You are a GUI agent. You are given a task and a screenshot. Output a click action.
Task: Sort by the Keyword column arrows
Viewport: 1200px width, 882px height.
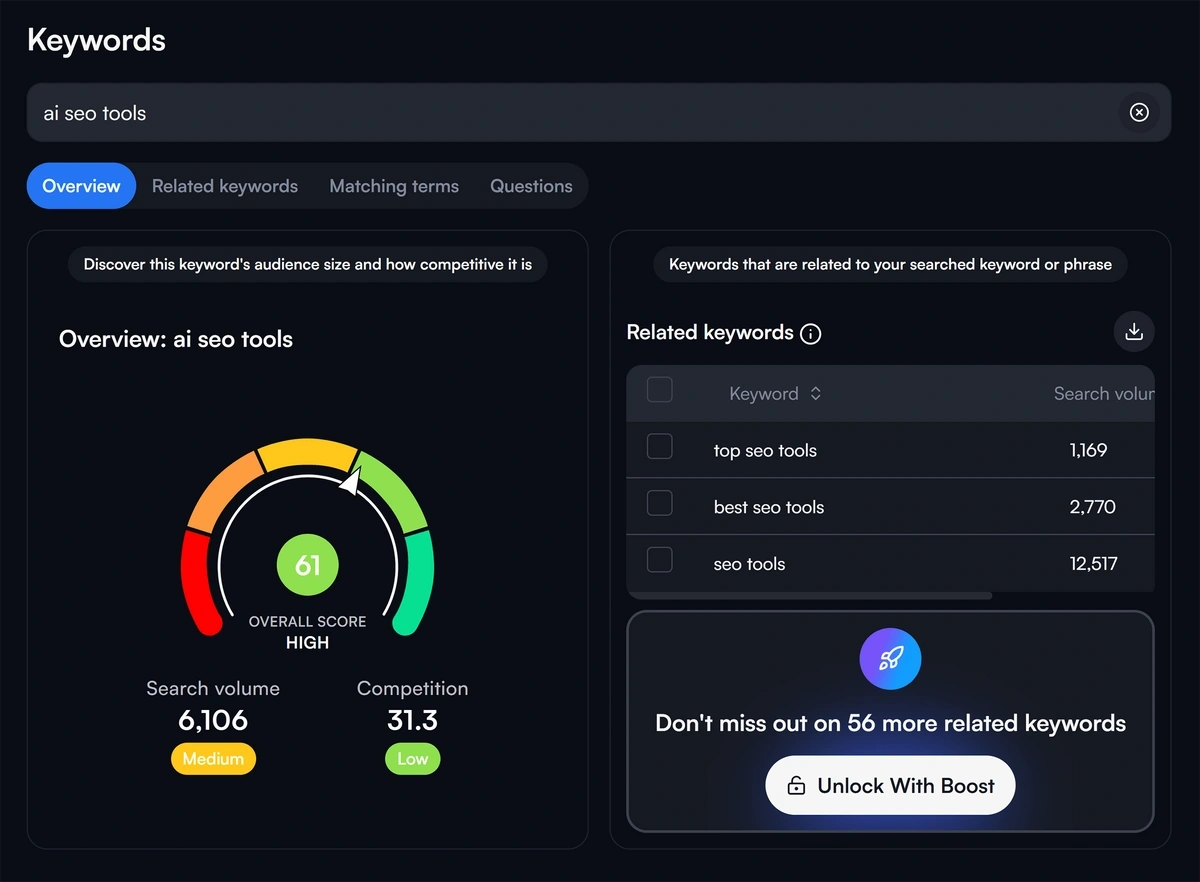pos(816,394)
